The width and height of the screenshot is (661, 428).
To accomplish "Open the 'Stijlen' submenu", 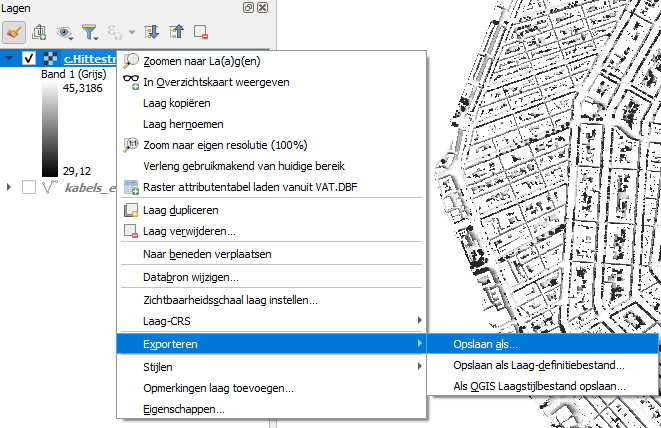I will point(271,367).
